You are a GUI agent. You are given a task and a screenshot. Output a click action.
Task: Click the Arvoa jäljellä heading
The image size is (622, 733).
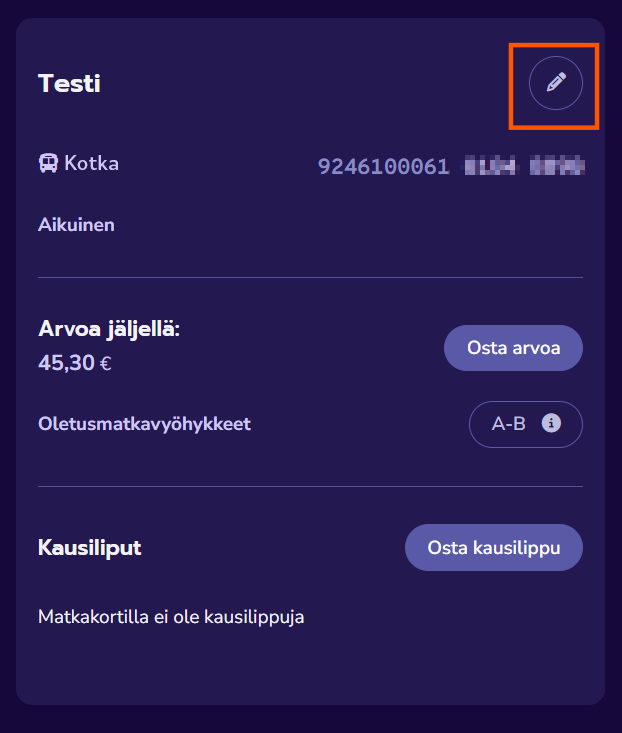point(108,329)
